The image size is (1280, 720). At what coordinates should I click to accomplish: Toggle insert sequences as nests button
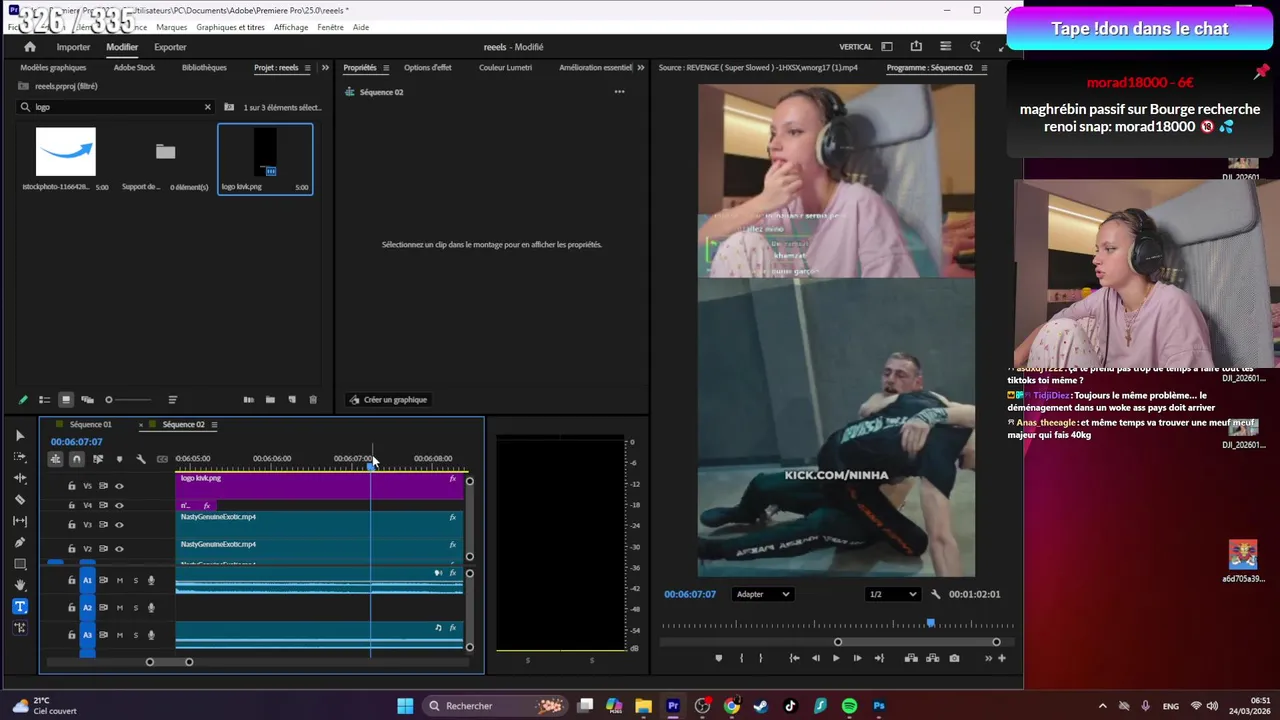pyautogui.click(x=55, y=459)
